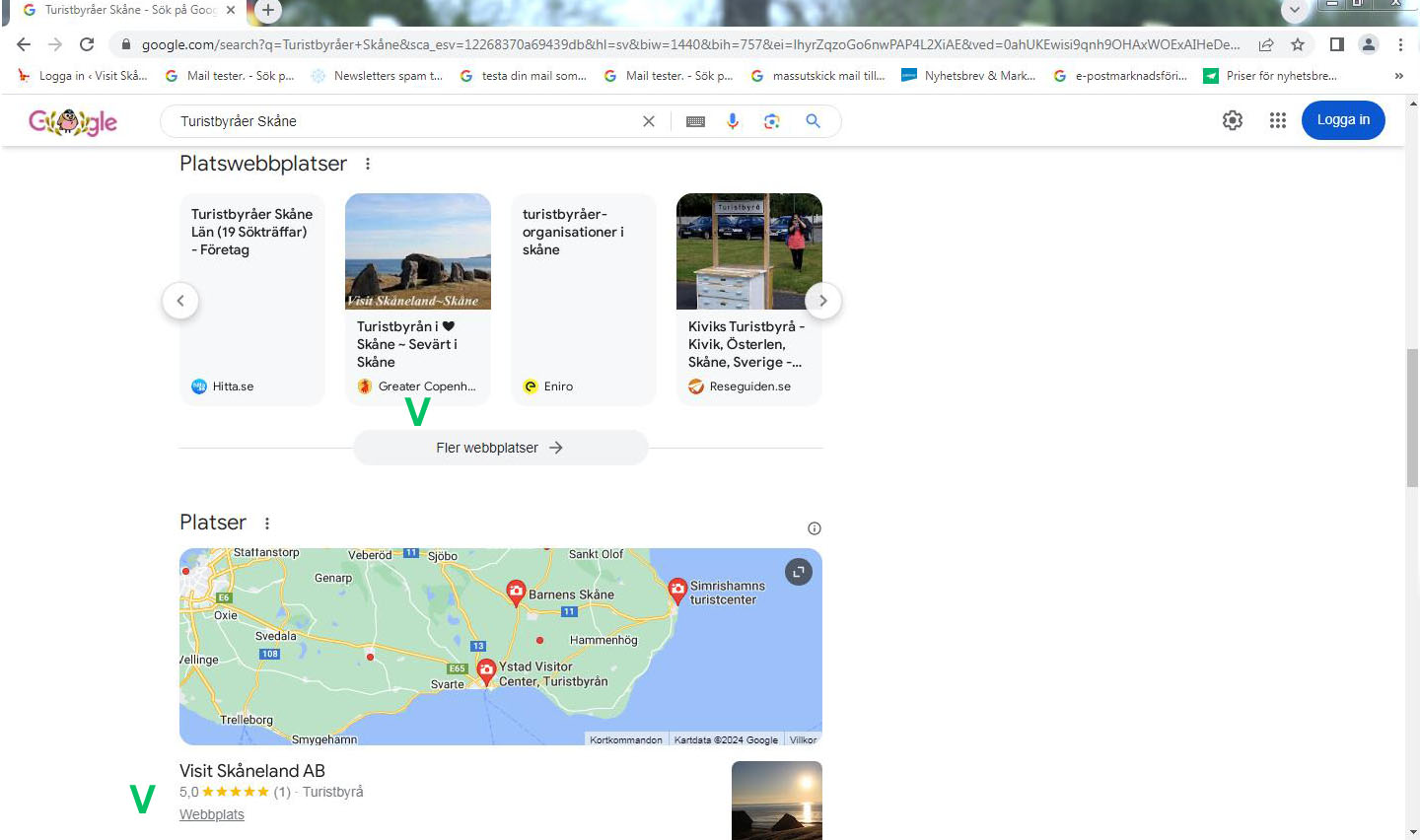Image resolution: width=1420 pixels, height=840 pixels.
Task: Open Kiviks Turistbyrå stand photo
Action: coord(749,251)
